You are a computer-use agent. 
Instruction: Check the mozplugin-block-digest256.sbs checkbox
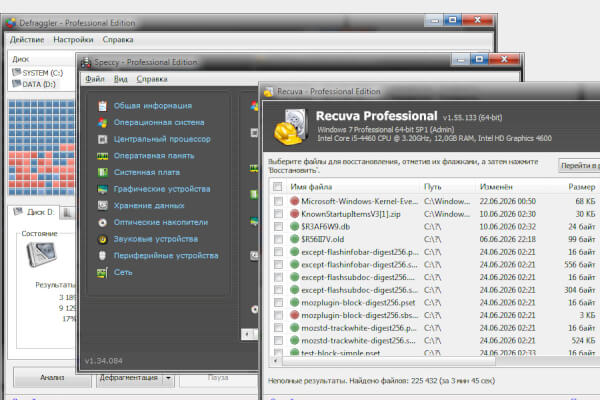(278, 315)
